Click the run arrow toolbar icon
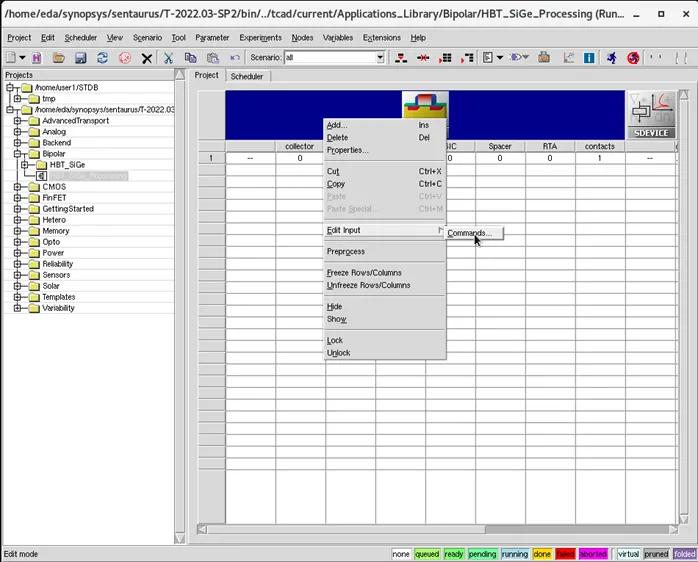 point(515,57)
